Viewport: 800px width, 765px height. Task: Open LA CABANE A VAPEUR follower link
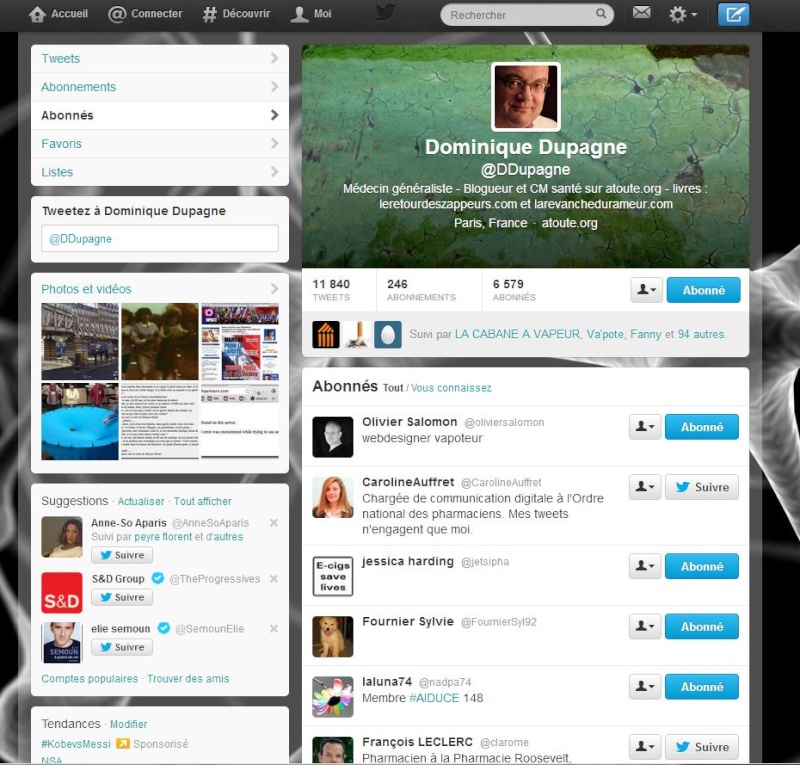[517, 334]
